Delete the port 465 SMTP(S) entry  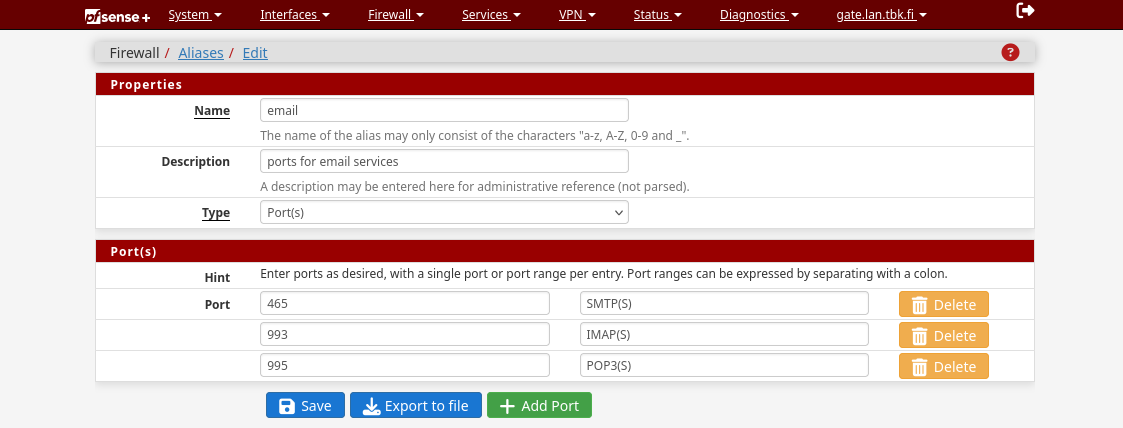[x=944, y=304]
